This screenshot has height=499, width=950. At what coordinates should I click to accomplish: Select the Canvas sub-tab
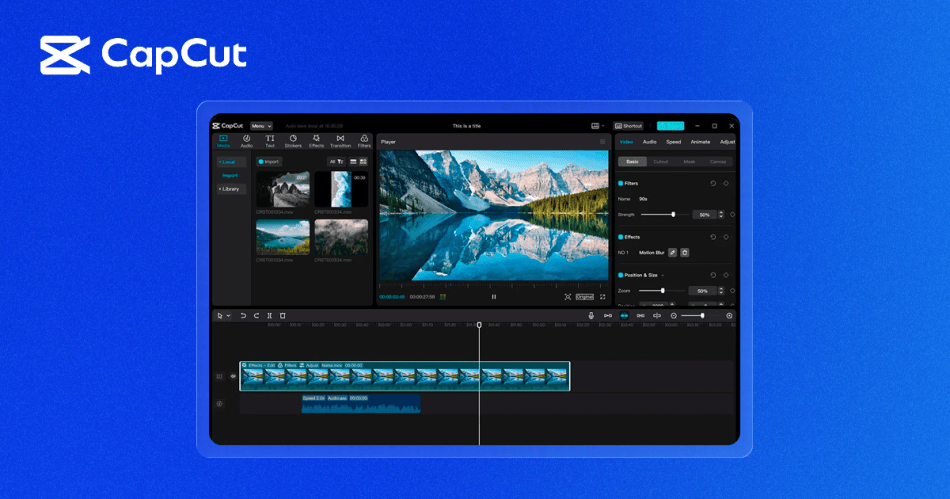click(x=718, y=162)
